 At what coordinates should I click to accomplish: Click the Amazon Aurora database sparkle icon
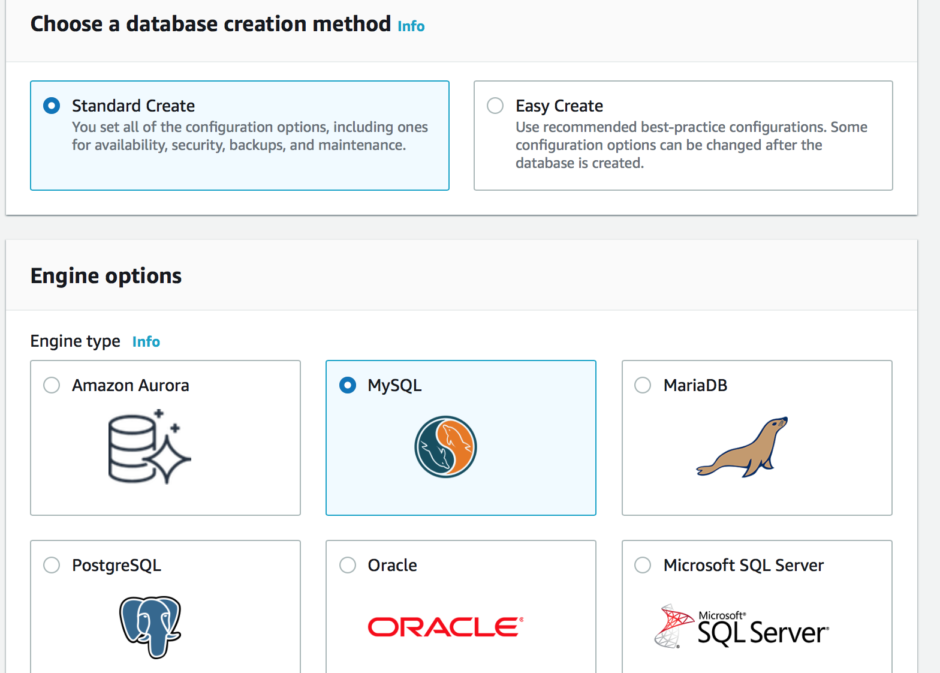tap(149, 446)
